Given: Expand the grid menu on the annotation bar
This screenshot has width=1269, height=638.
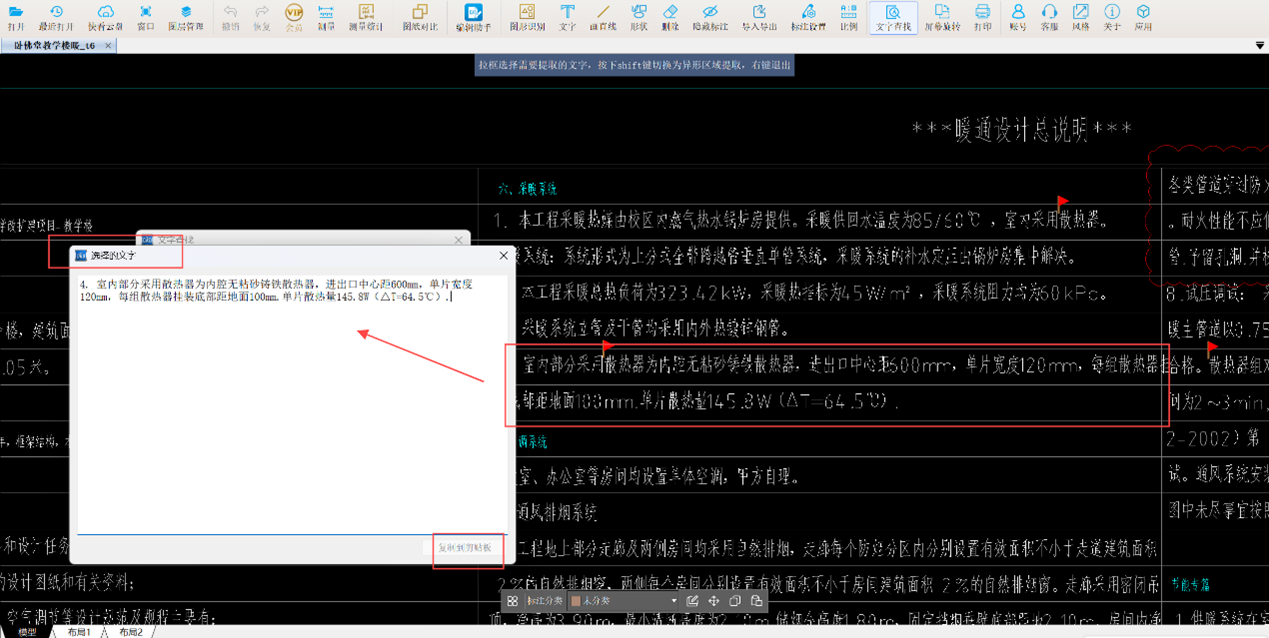Looking at the screenshot, I should [512, 601].
